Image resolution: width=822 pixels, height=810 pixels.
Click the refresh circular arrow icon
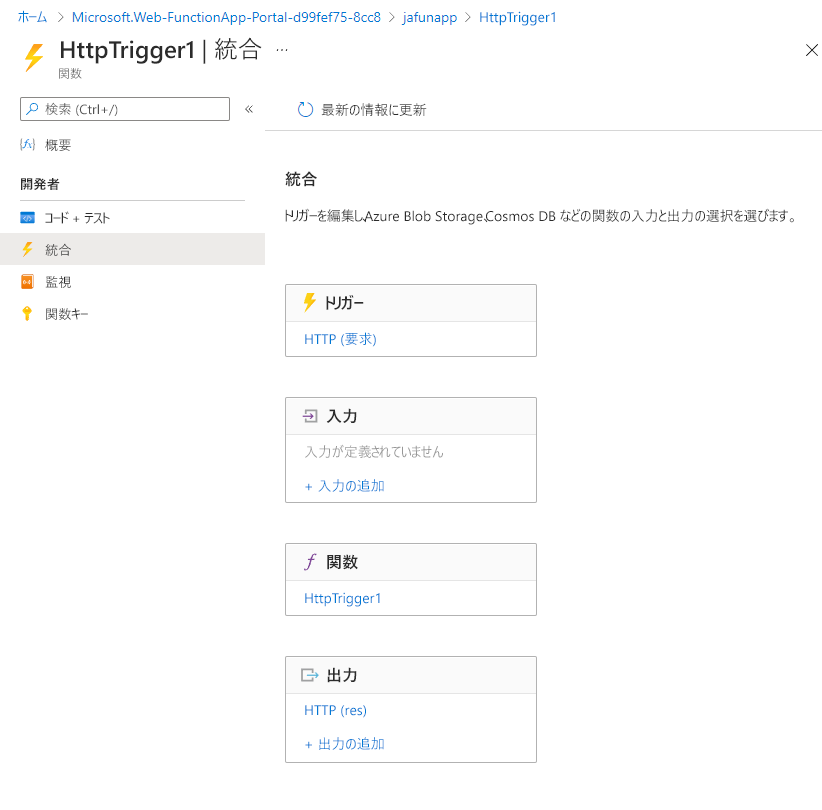pos(305,110)
